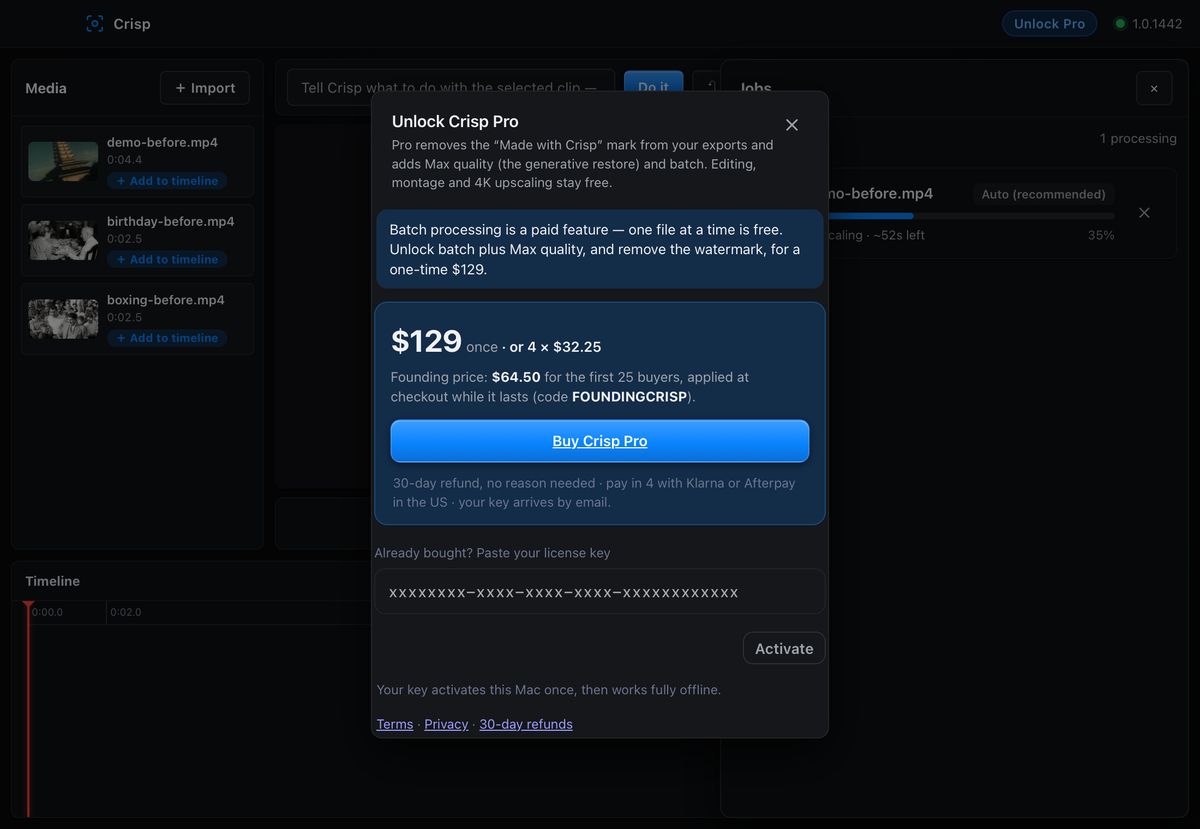Click the timeline red playhead marker
Image resolution: width=1200 pixels, height=829 pixels.
pos(28,607)
